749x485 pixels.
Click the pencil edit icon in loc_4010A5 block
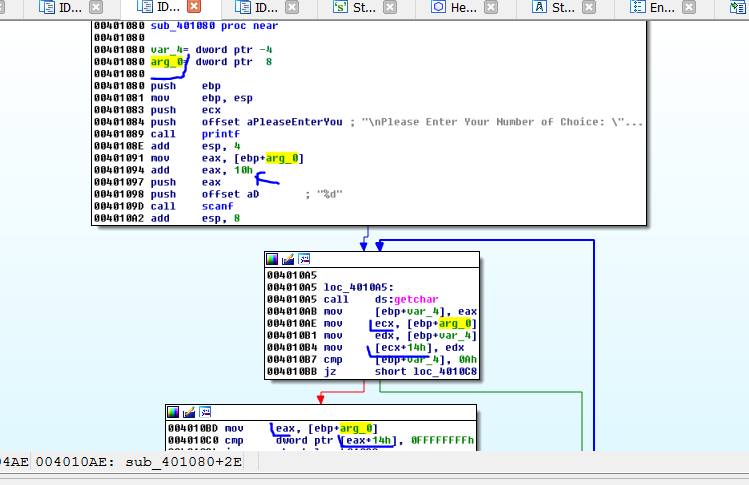(x=288, y=259)
